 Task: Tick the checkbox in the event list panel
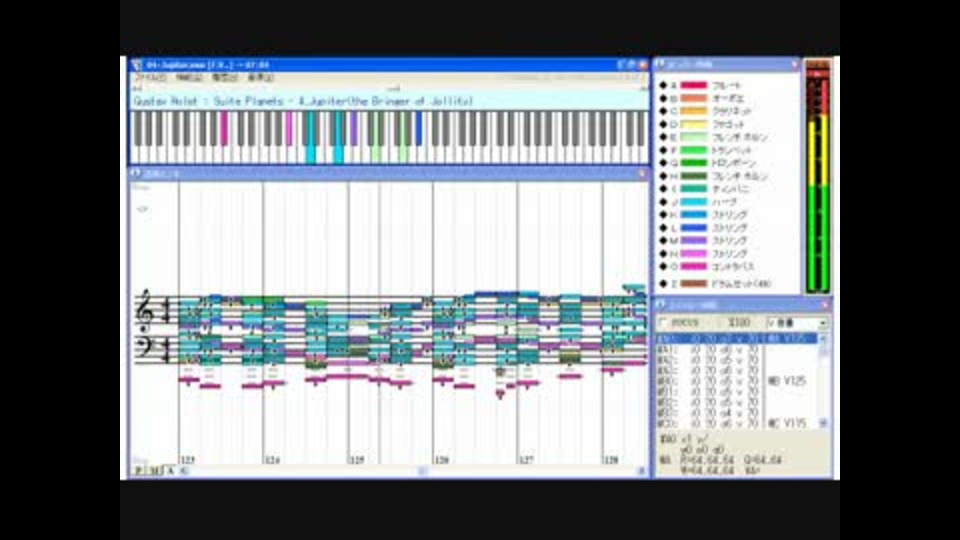click(x=662, y=322)
